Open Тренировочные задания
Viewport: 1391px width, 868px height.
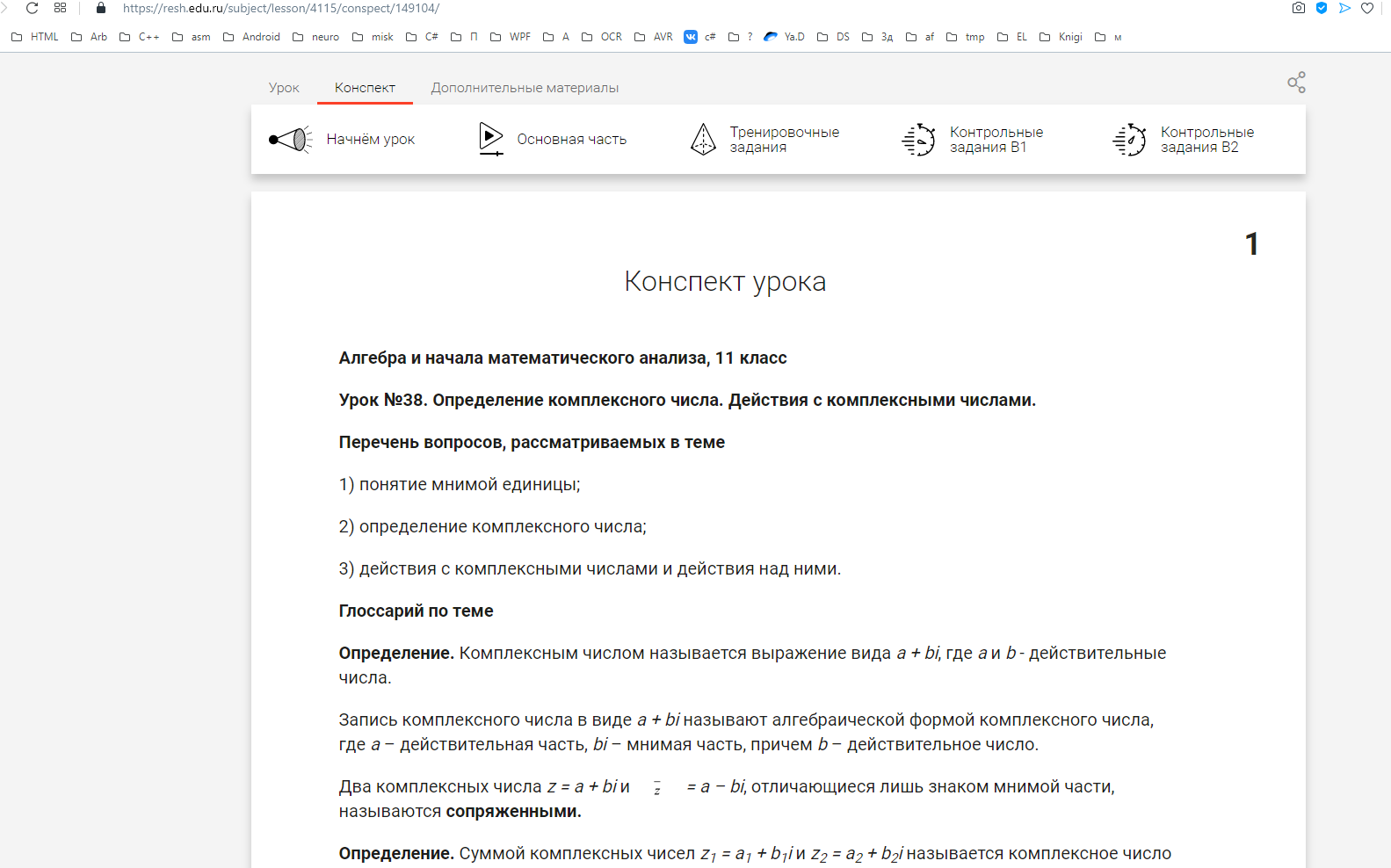(x=784, y=139)
